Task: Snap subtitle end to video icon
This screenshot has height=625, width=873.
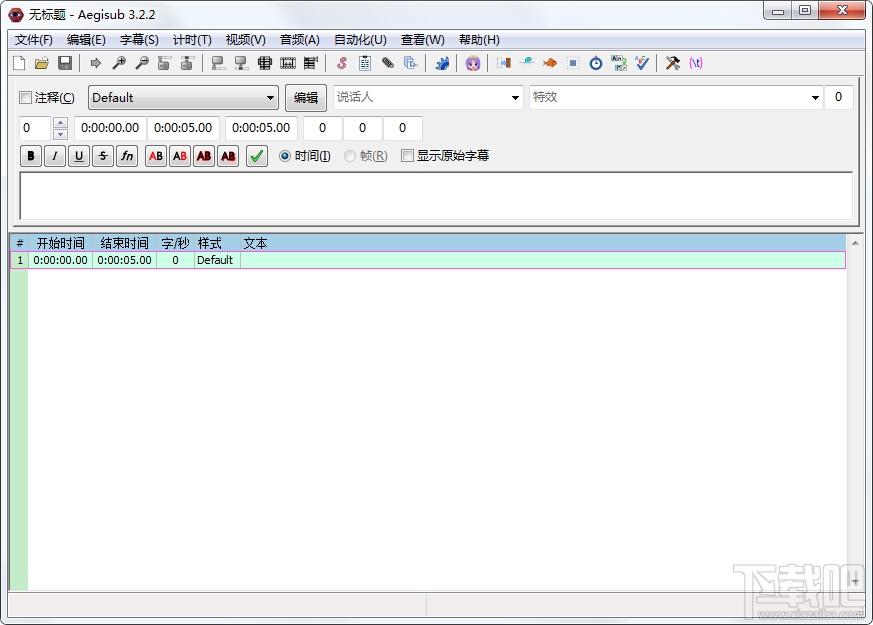Action: pos(241,63)
